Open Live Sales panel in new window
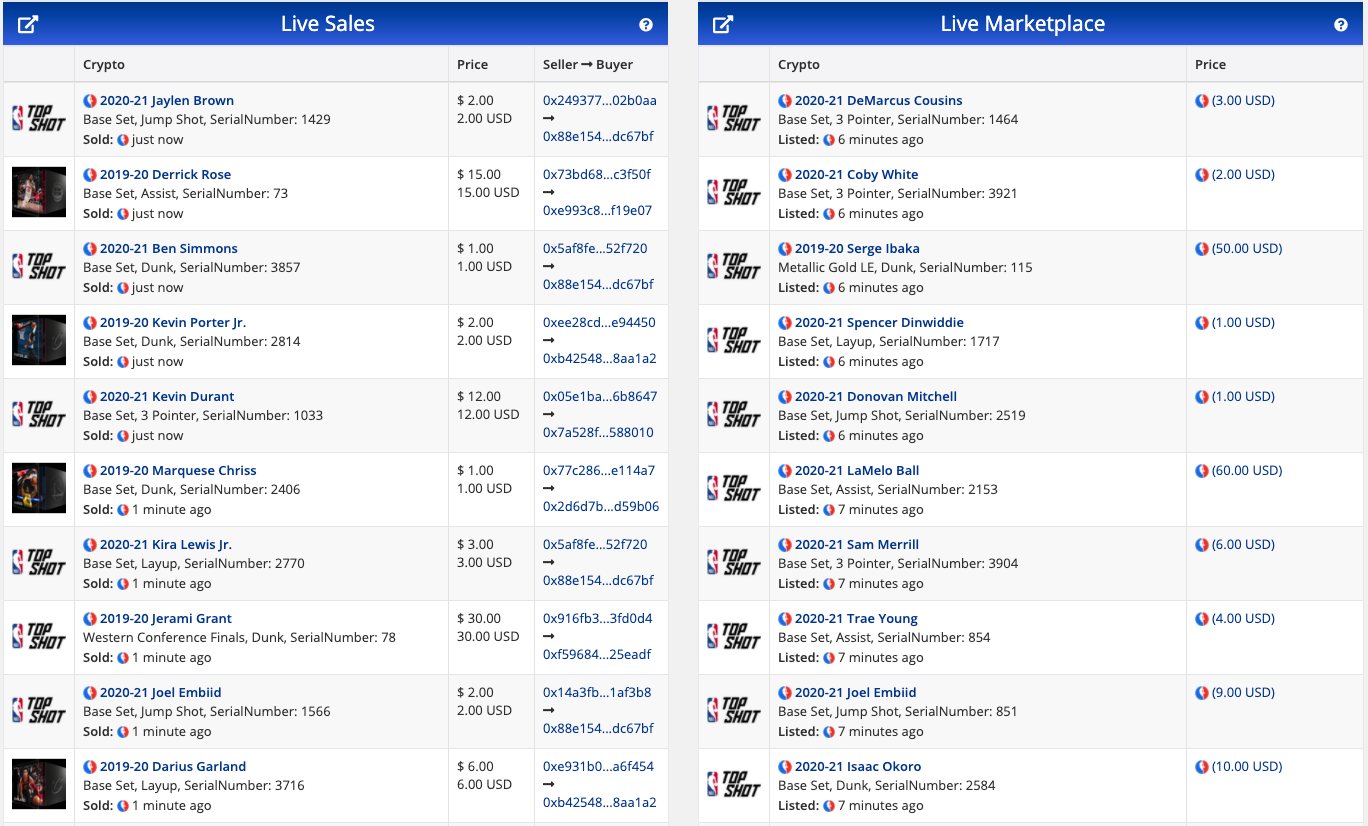The height and width of the screenshot is (826, 1368). [28, 24]
